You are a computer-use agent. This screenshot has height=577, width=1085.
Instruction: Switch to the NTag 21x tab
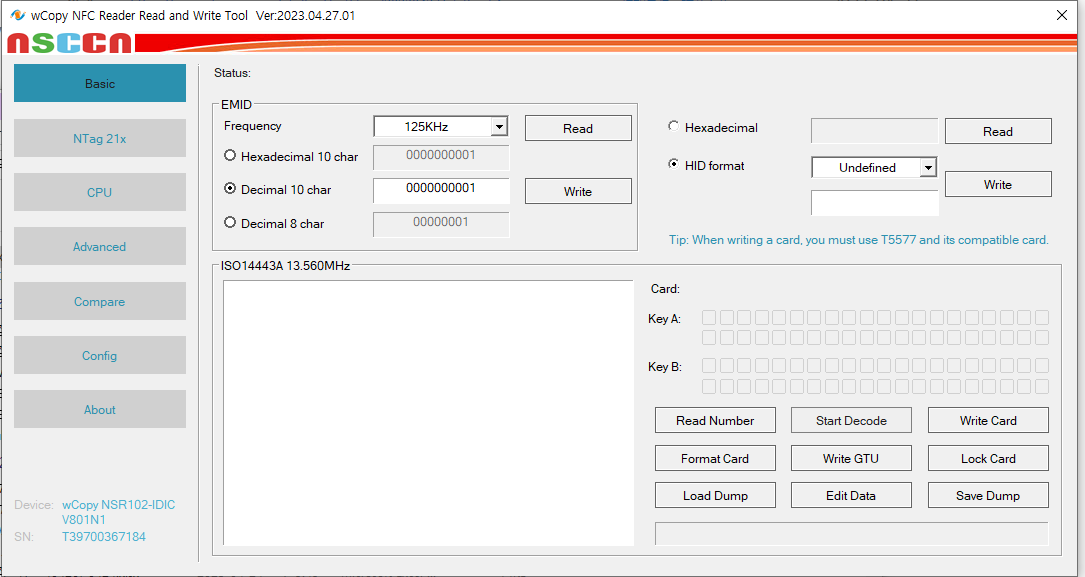click(x=100, y=138)
